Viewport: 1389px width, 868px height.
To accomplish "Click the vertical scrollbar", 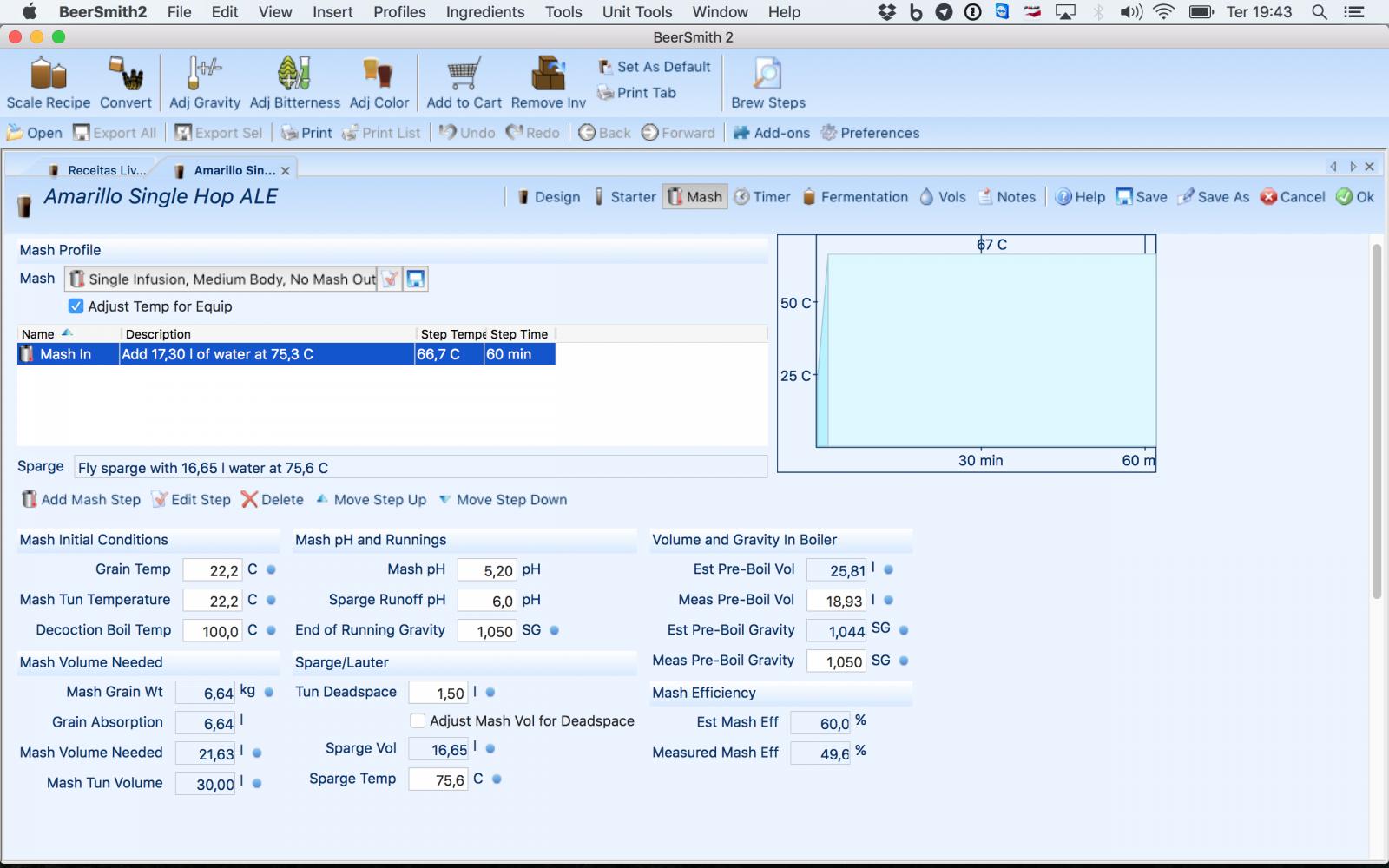I will coord(1376,422).
